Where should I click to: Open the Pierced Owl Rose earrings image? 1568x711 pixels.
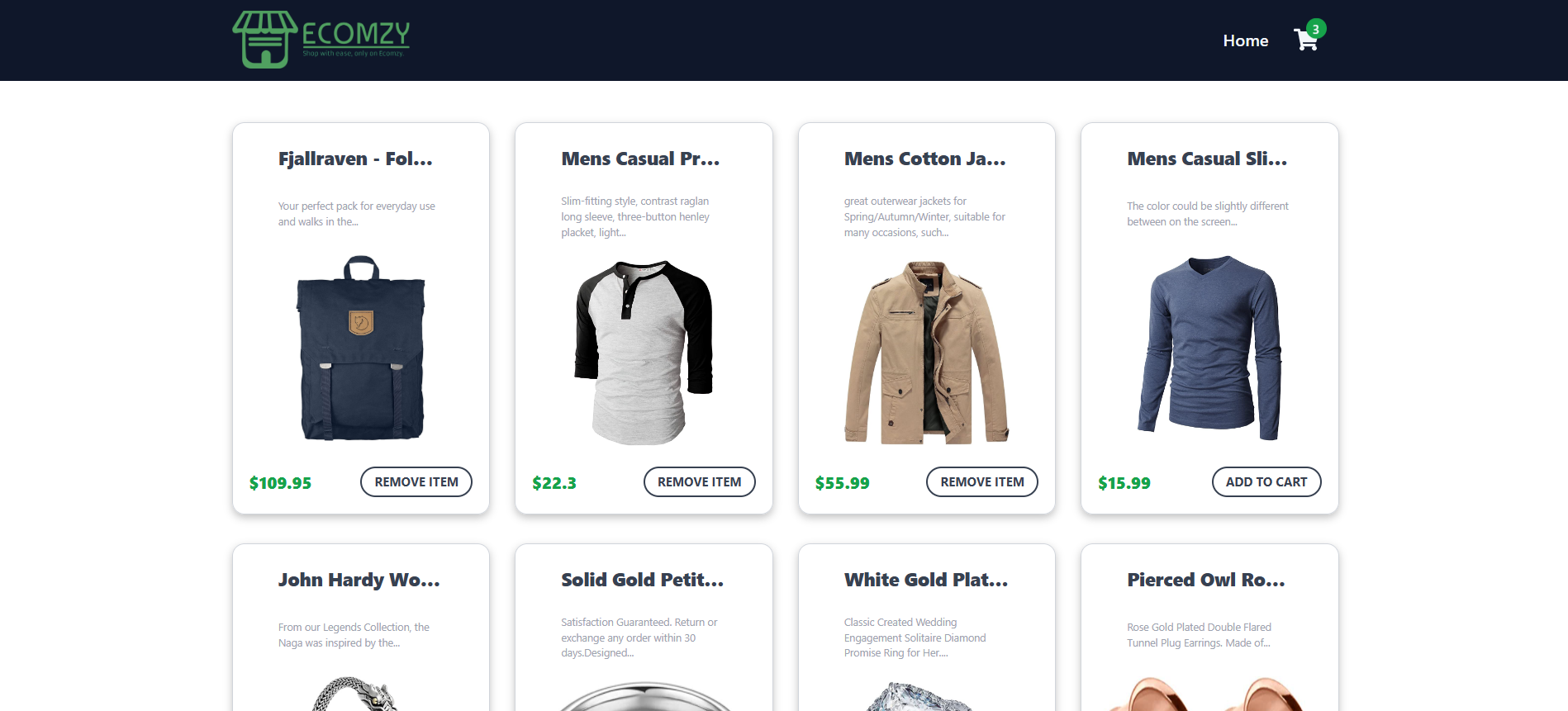click(1209, 694)
